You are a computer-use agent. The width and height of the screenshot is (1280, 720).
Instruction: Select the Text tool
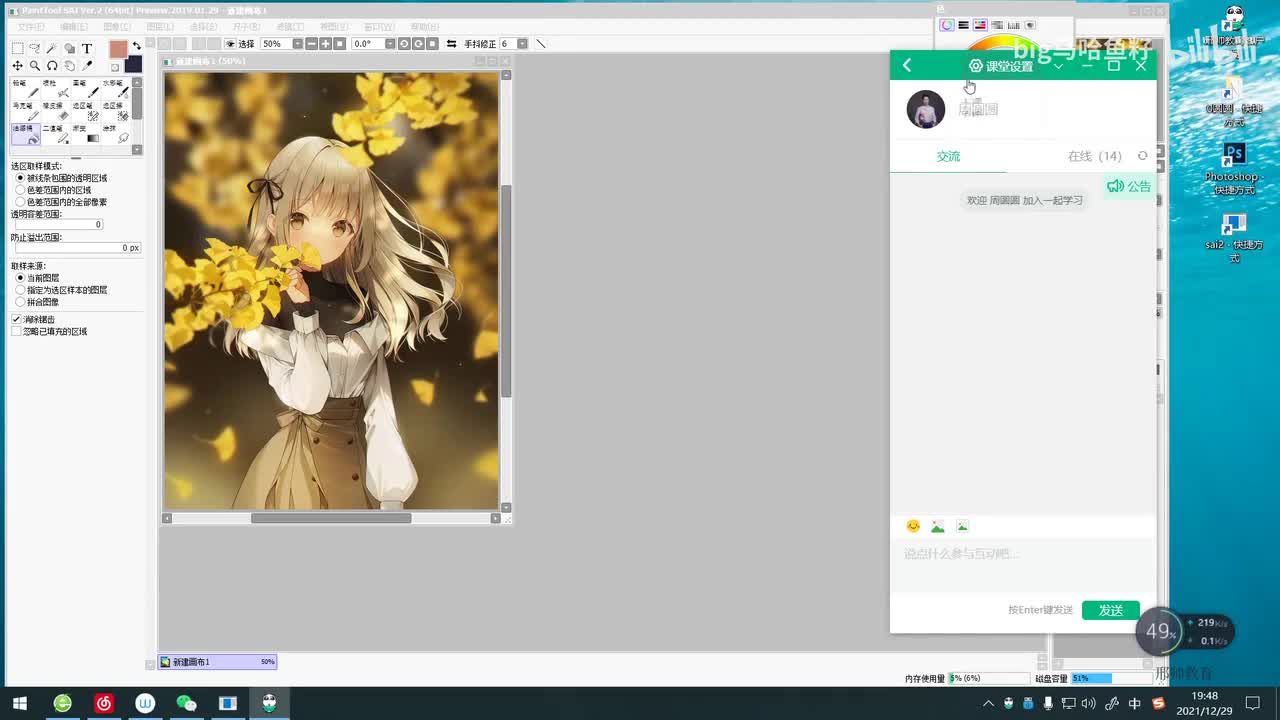[87, 48]
